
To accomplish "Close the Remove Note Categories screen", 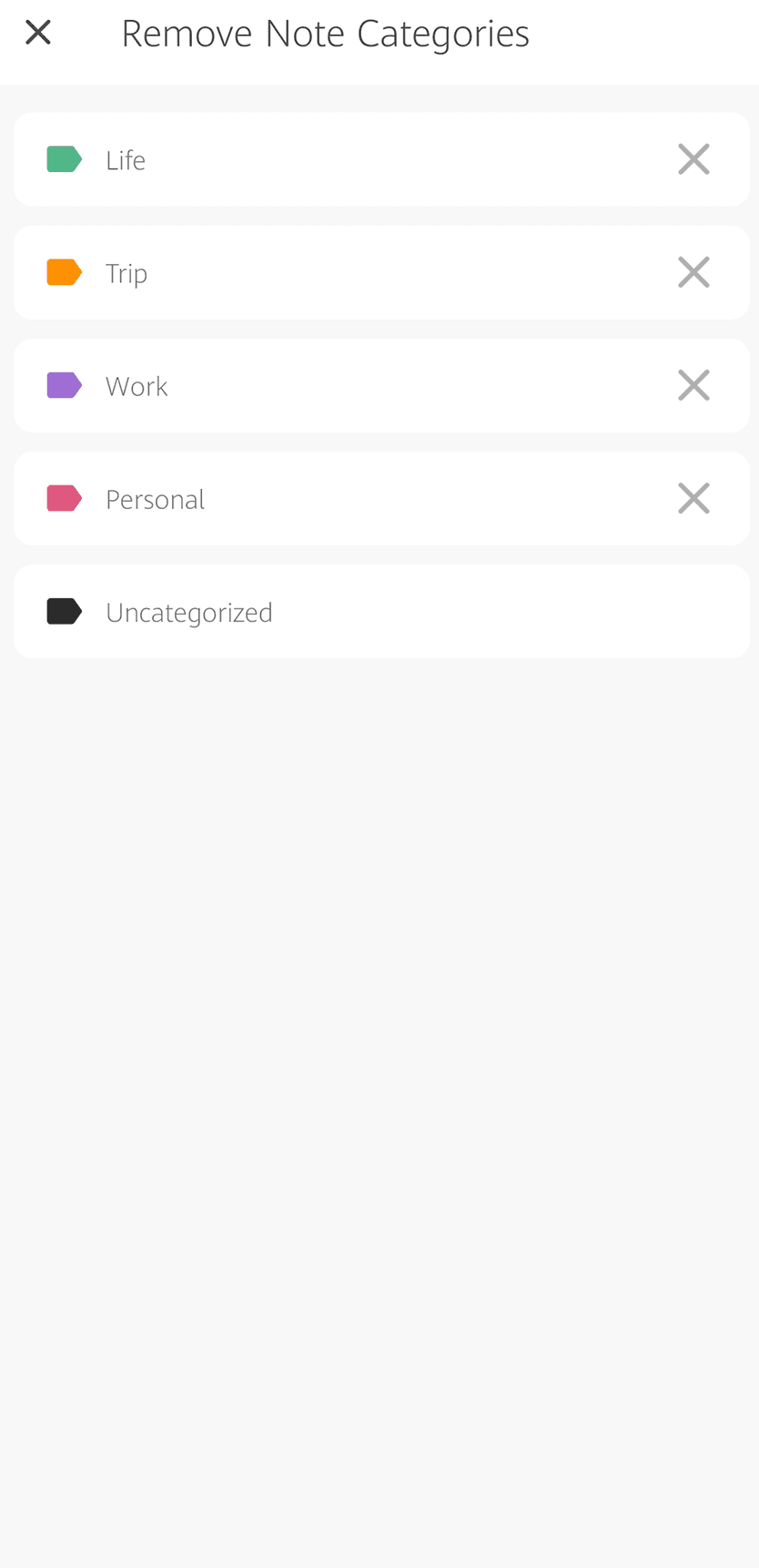I will tap(38, 33).
